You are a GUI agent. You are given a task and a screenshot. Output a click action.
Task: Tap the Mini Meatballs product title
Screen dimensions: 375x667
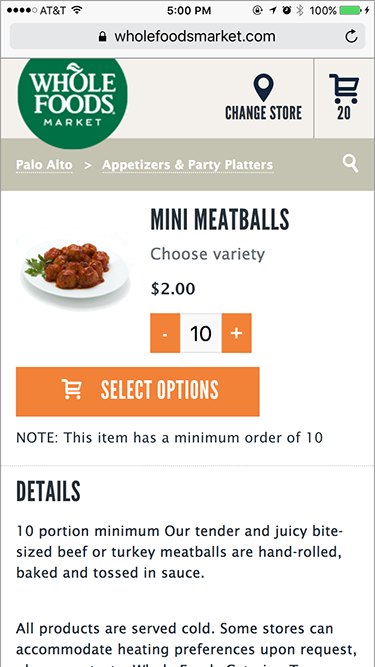pyautogui.click(x=220, y=220)
